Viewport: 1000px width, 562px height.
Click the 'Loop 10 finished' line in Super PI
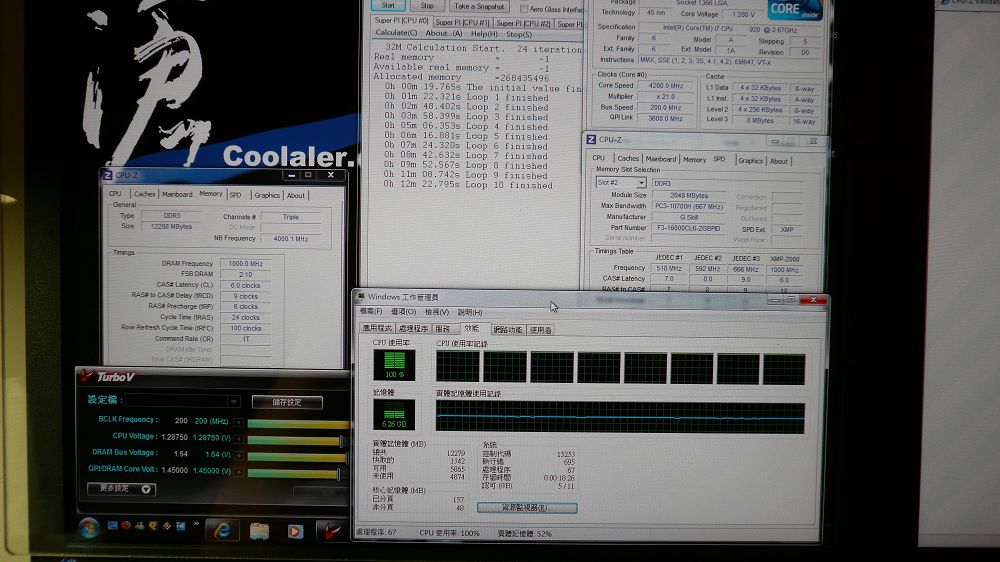click(x=468, y=185)
